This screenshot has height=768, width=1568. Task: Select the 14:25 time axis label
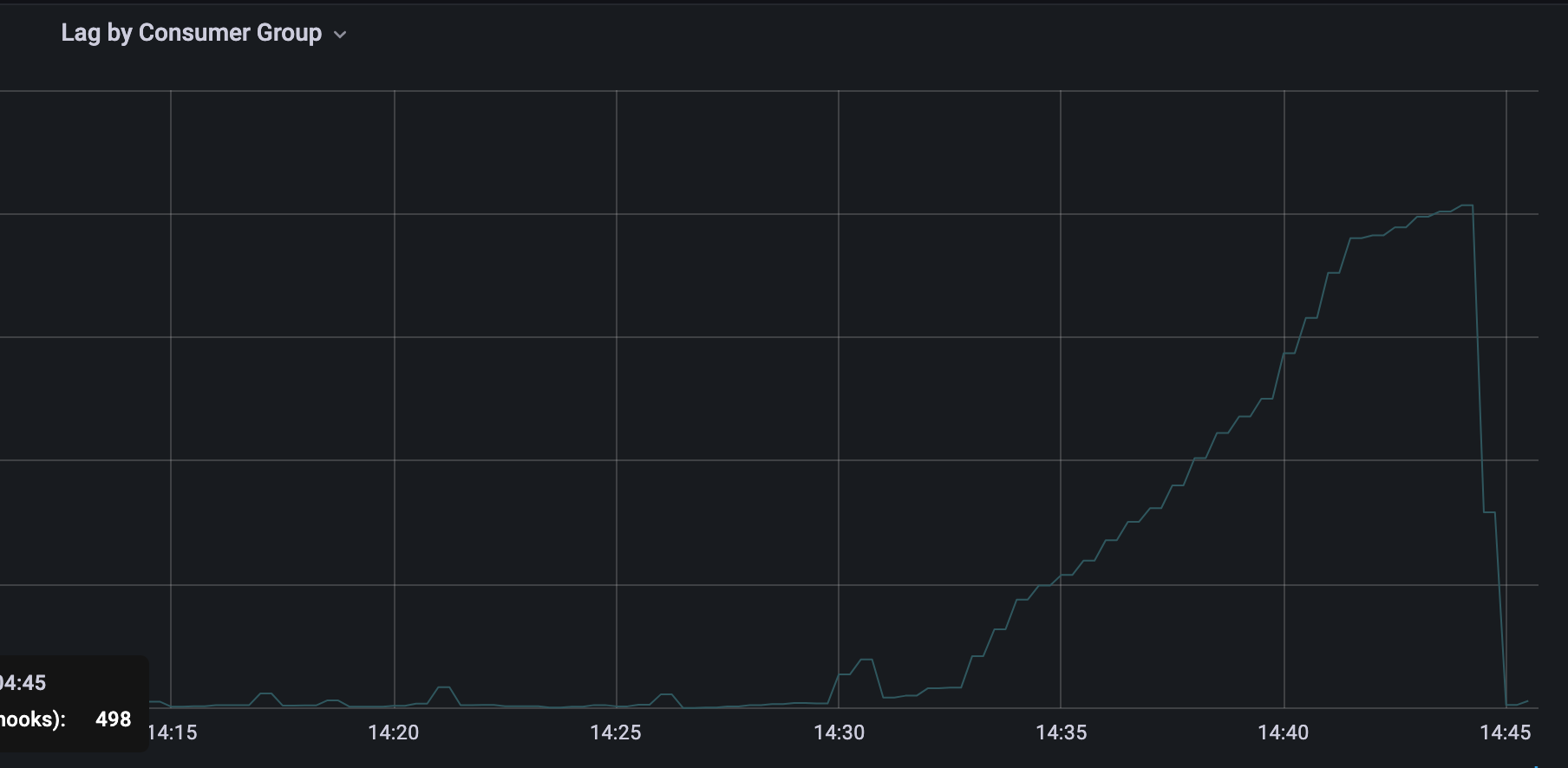pos(616,732)
